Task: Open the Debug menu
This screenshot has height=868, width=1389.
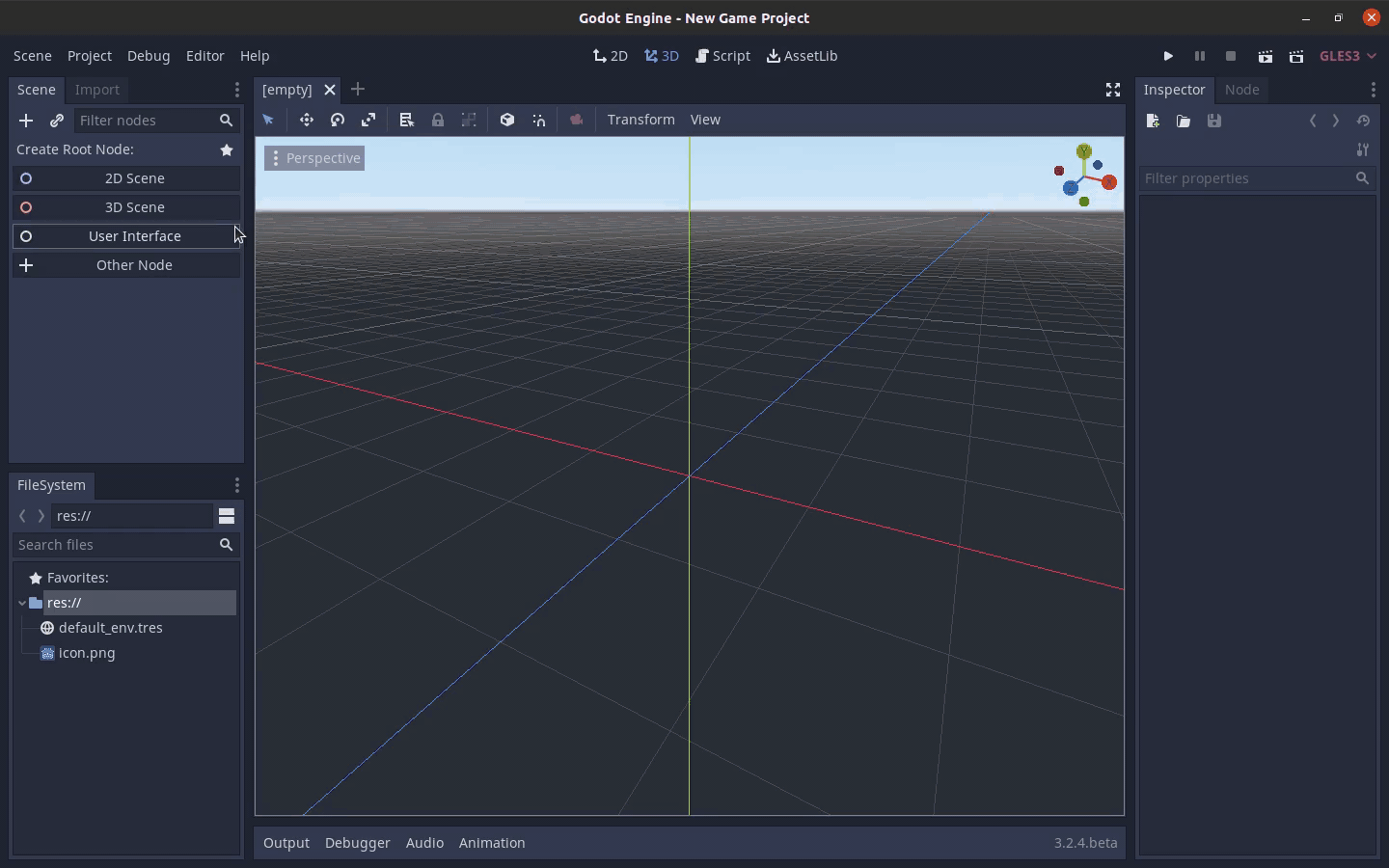Action: pos(149,56)
